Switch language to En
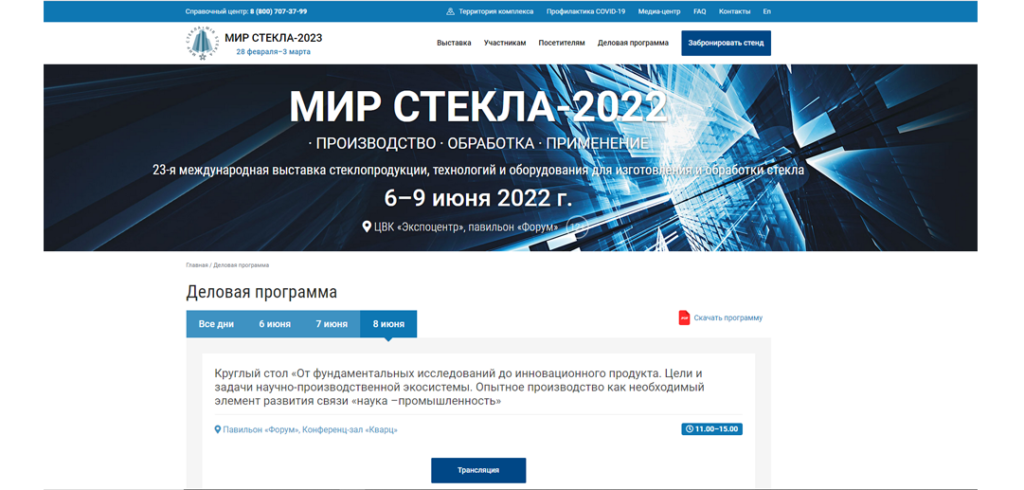The height and width of the screenshot is (490, 1024). point(767,12)
